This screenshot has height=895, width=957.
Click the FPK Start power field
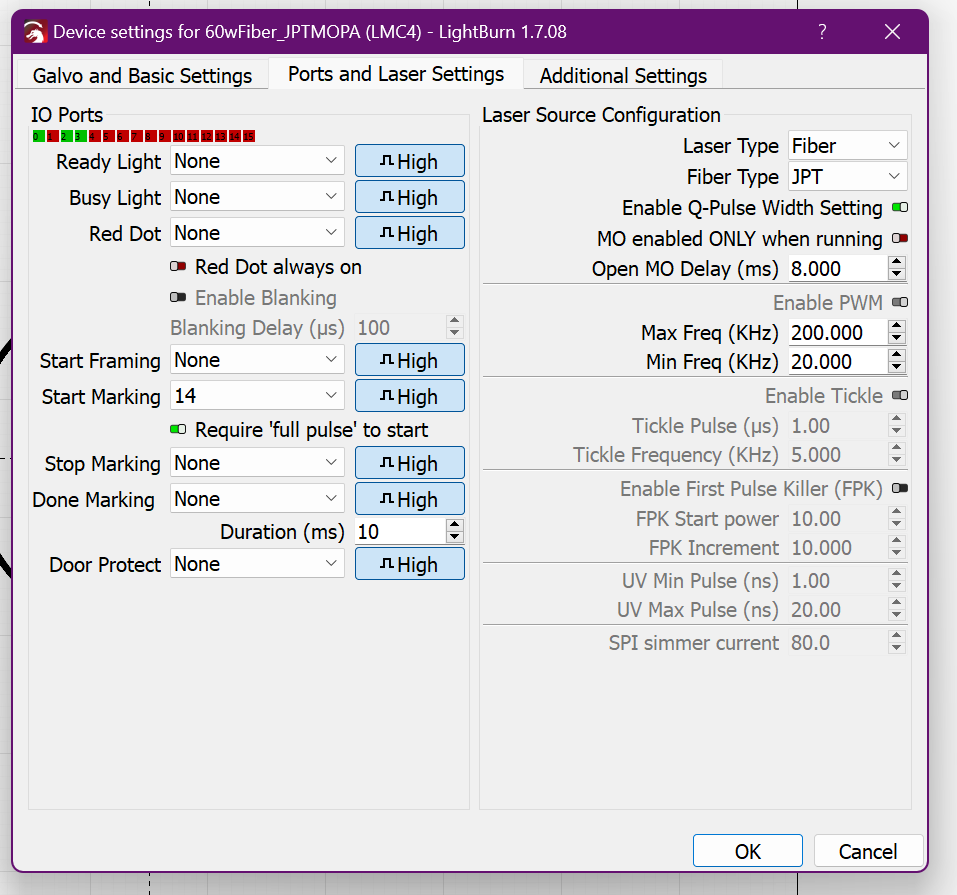(x=839, y=519)
